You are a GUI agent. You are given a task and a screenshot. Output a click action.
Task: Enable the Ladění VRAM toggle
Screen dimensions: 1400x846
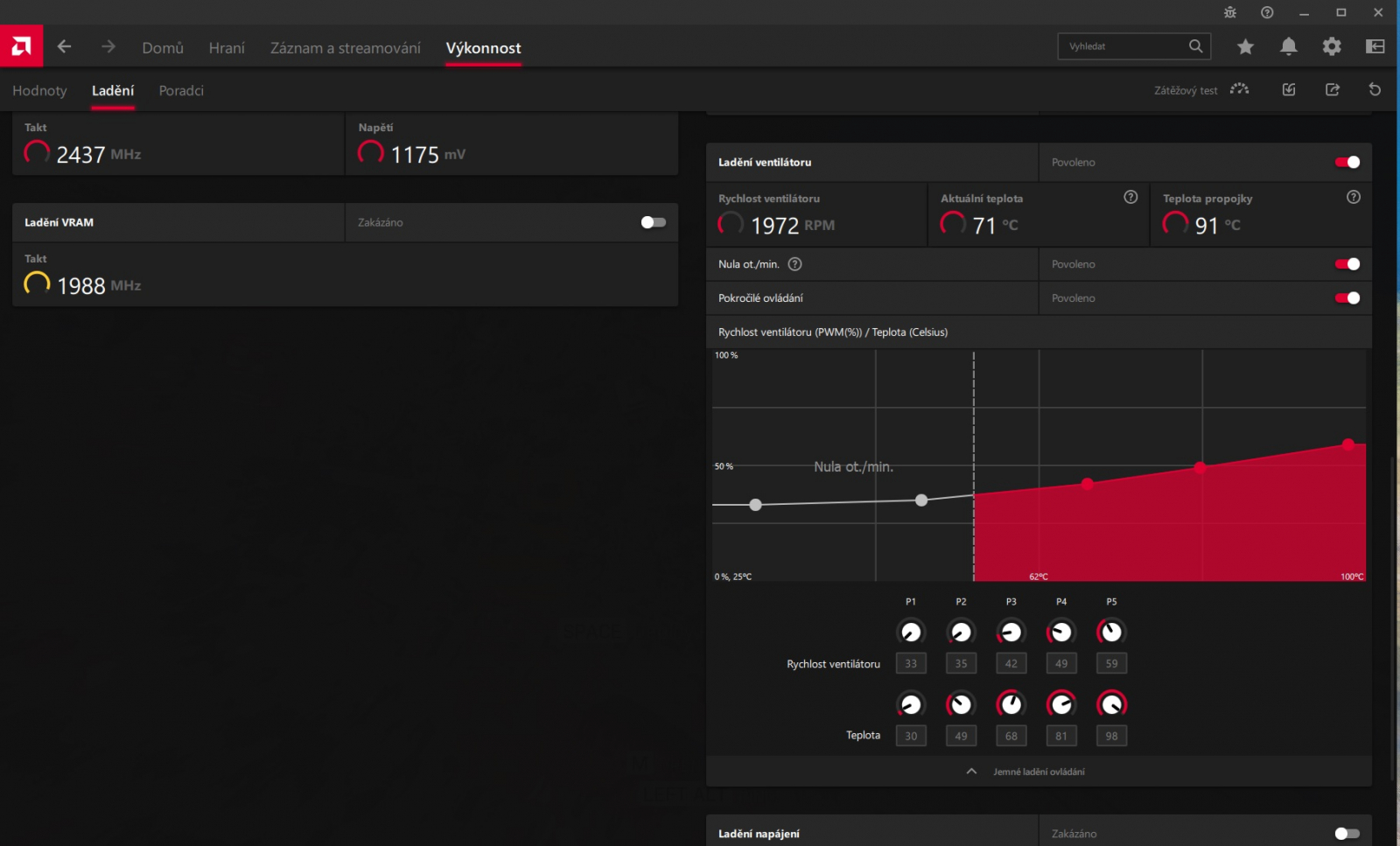[x=654, y=222]
